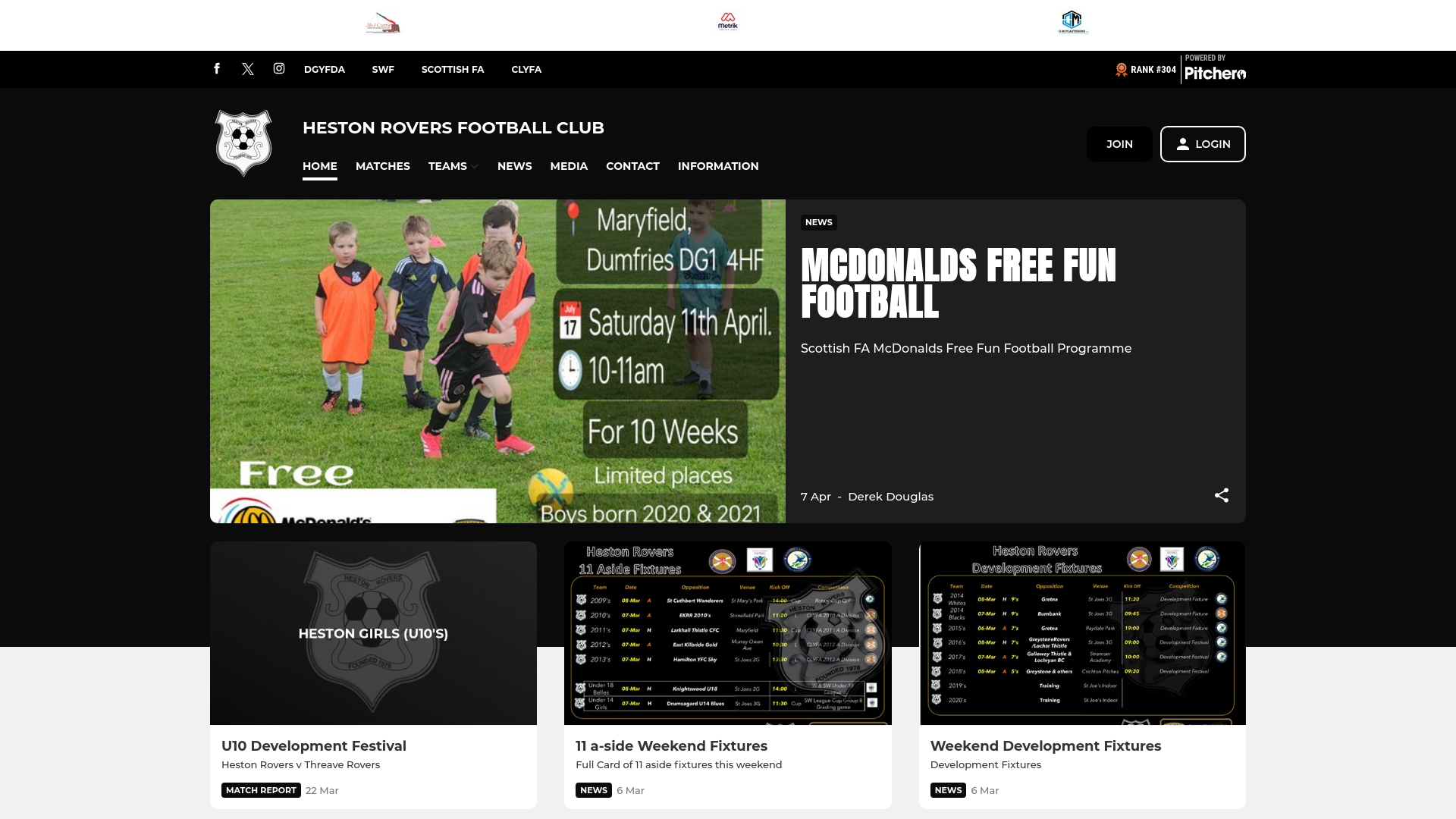Click the Join button

[x=1119, y=144]
